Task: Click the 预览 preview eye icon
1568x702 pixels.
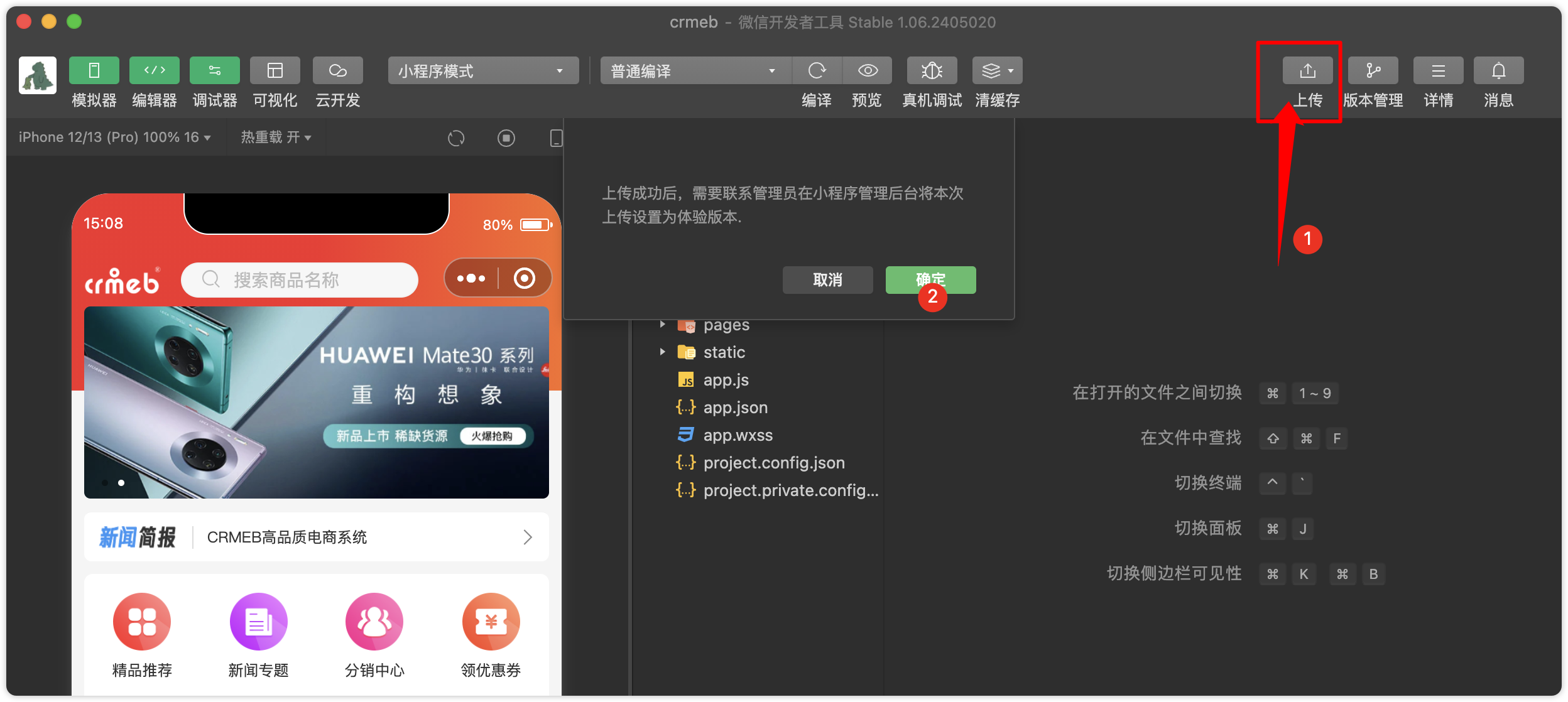Action: 868,70
